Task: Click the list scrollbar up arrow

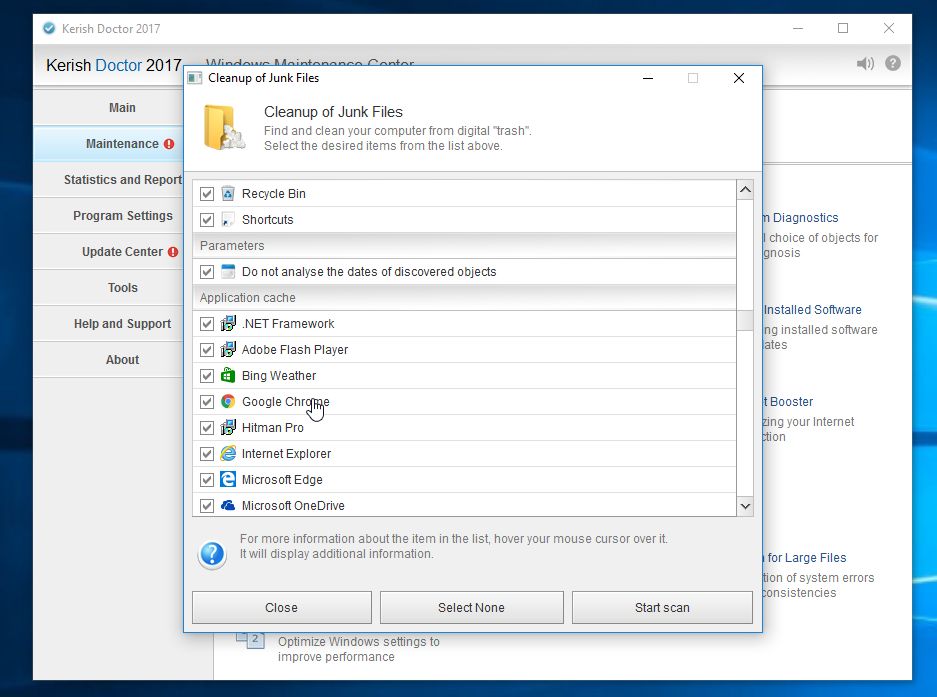Action: [745, 189]
